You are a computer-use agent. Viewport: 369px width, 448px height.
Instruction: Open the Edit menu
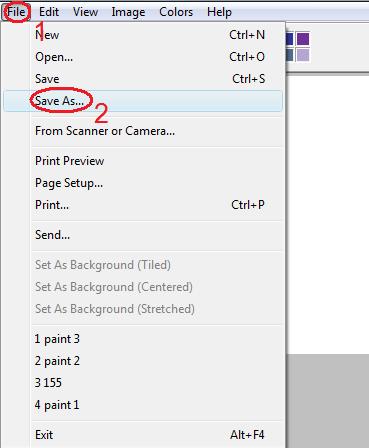tap(49, 12)
